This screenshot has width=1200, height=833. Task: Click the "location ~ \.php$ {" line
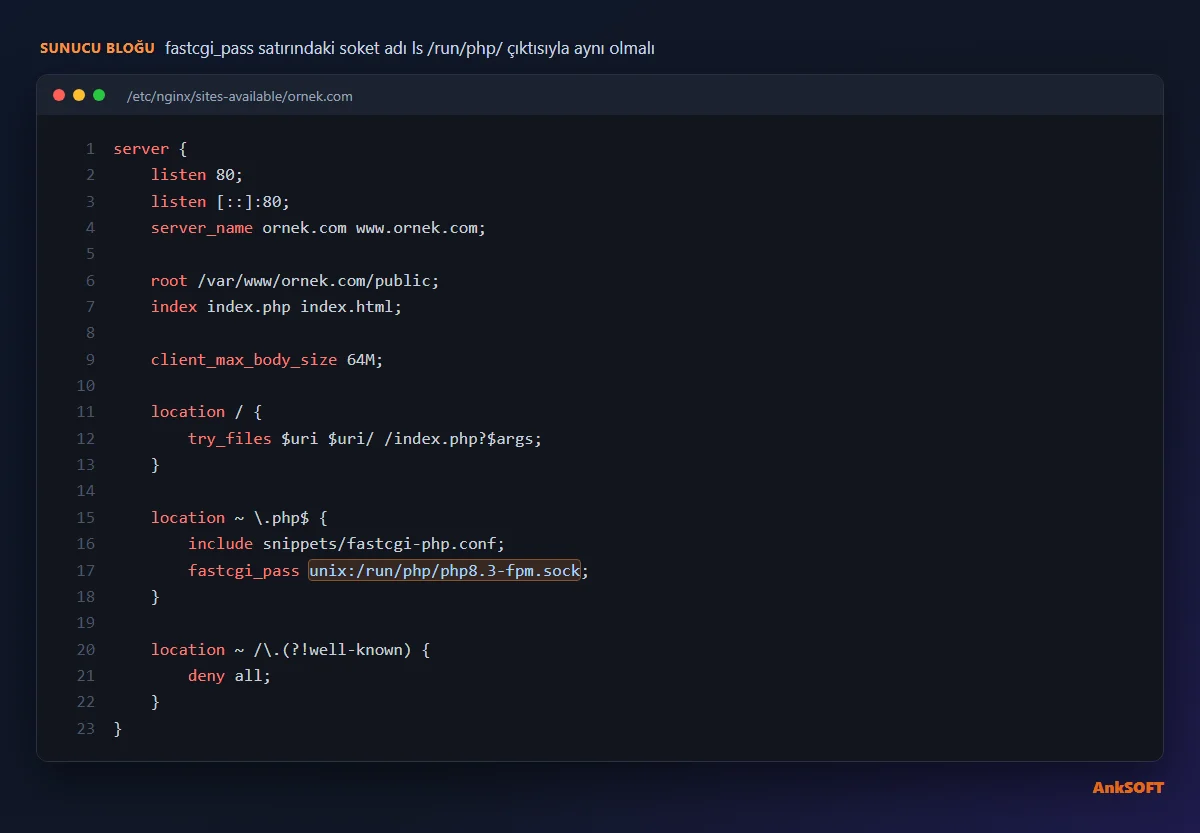pyautogui.click(x=239, y=518)
